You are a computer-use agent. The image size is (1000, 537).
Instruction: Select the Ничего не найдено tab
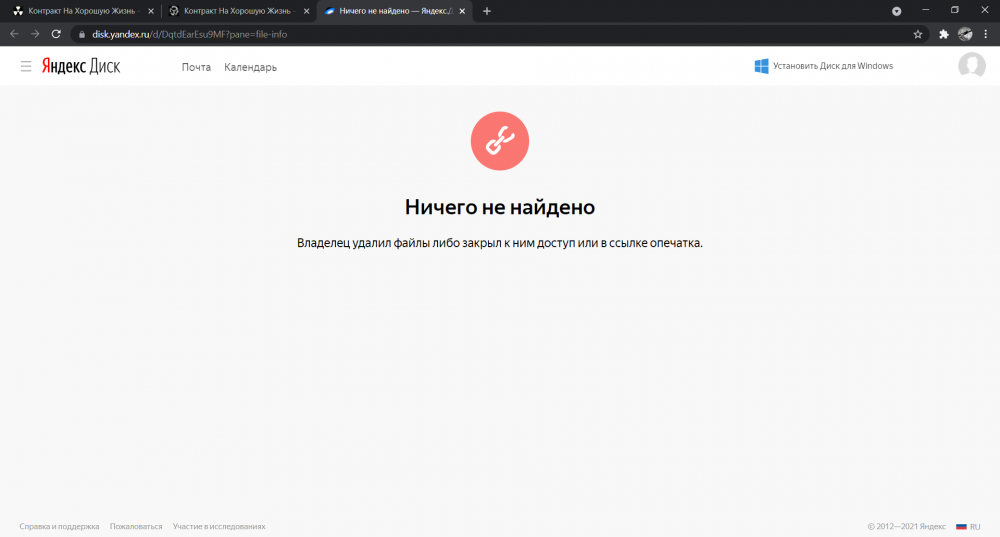394,11
